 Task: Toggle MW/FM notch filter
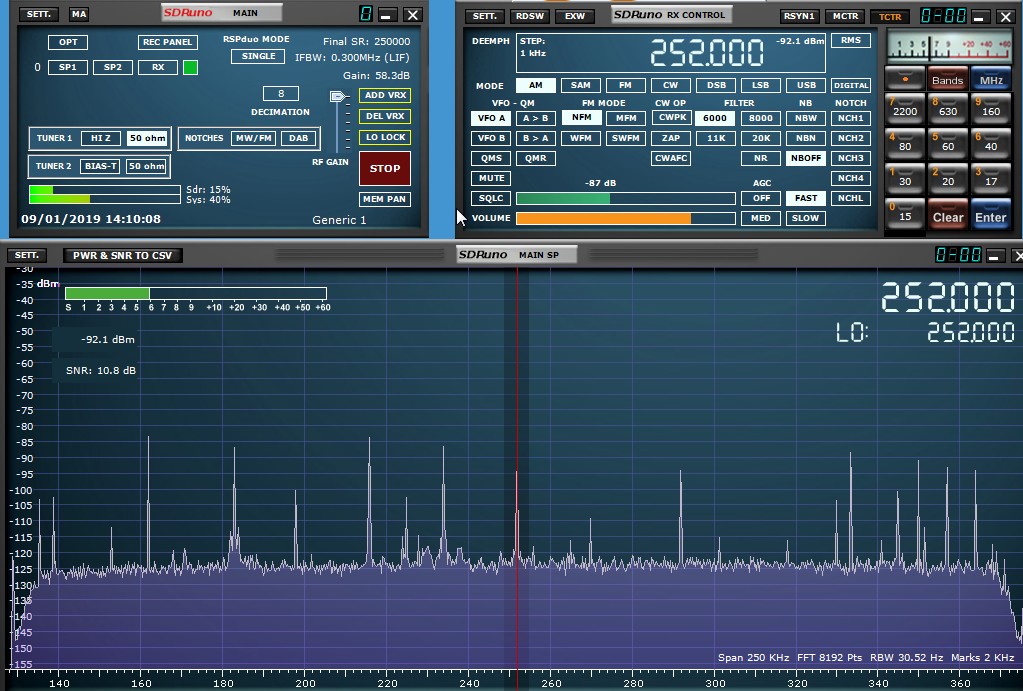(253, 138)
